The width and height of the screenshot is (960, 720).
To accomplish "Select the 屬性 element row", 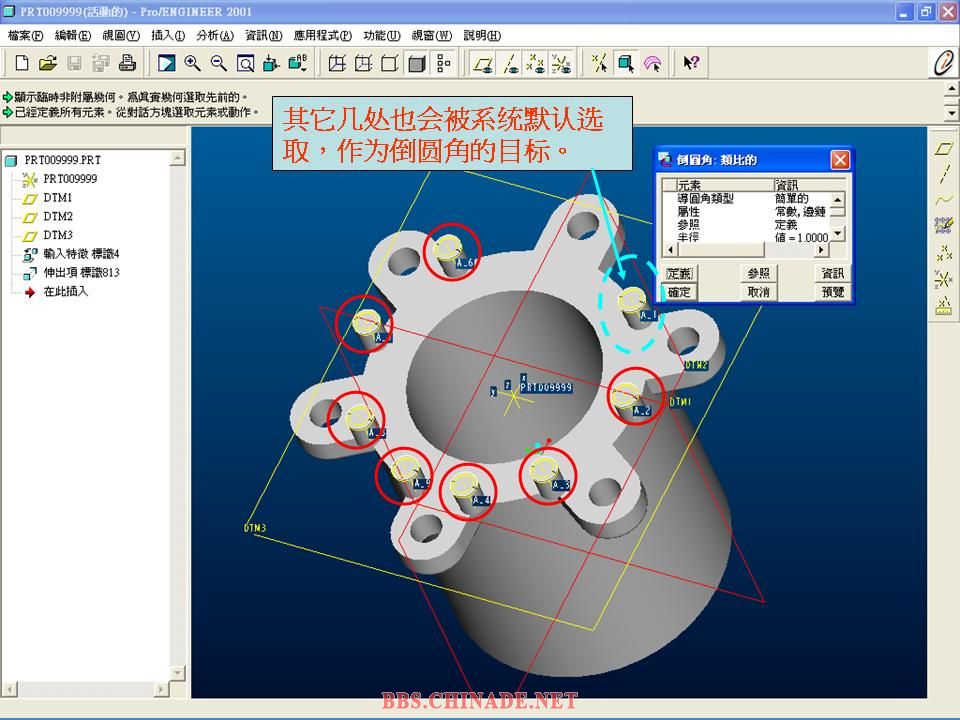I will pyautogui.click(x=746, y=211).
